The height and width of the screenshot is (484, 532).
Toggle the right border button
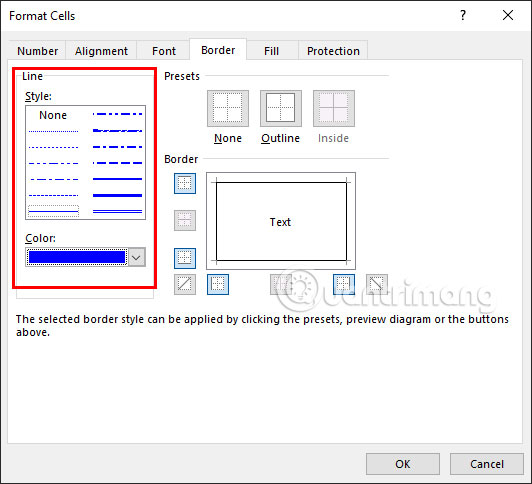[x=344, y=284]
